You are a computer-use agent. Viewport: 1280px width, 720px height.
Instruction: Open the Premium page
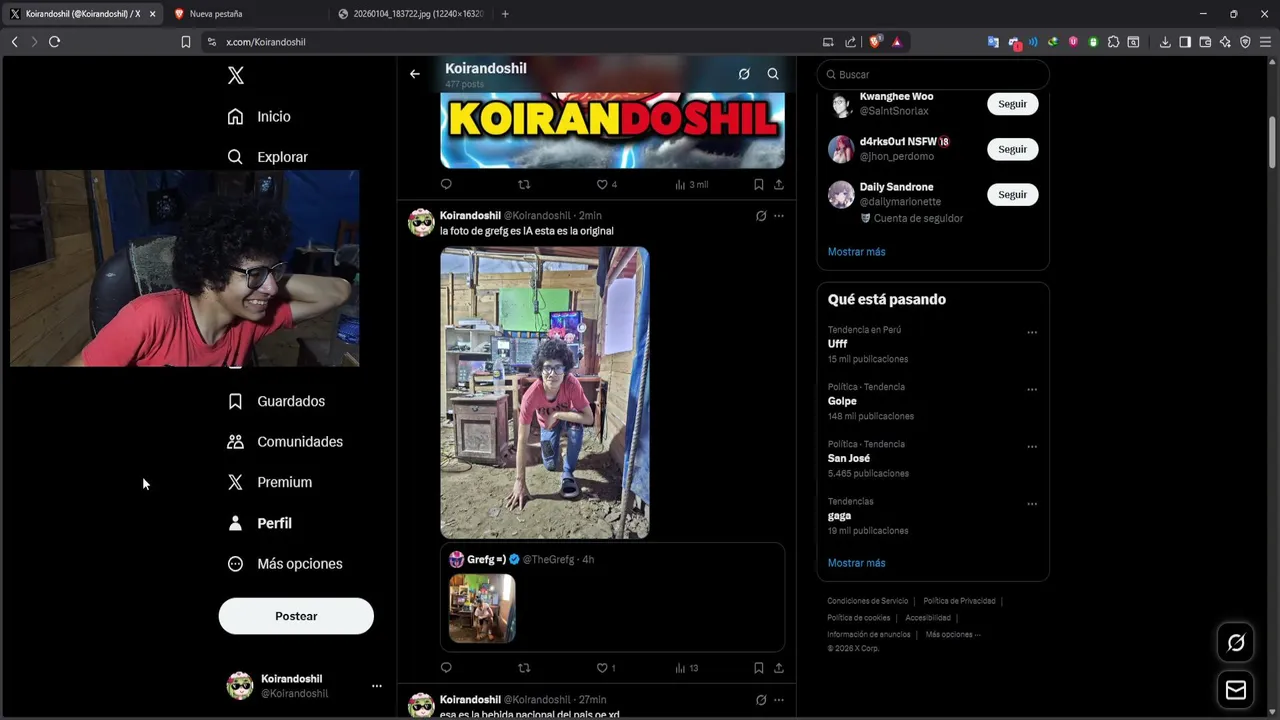(269, 482)
